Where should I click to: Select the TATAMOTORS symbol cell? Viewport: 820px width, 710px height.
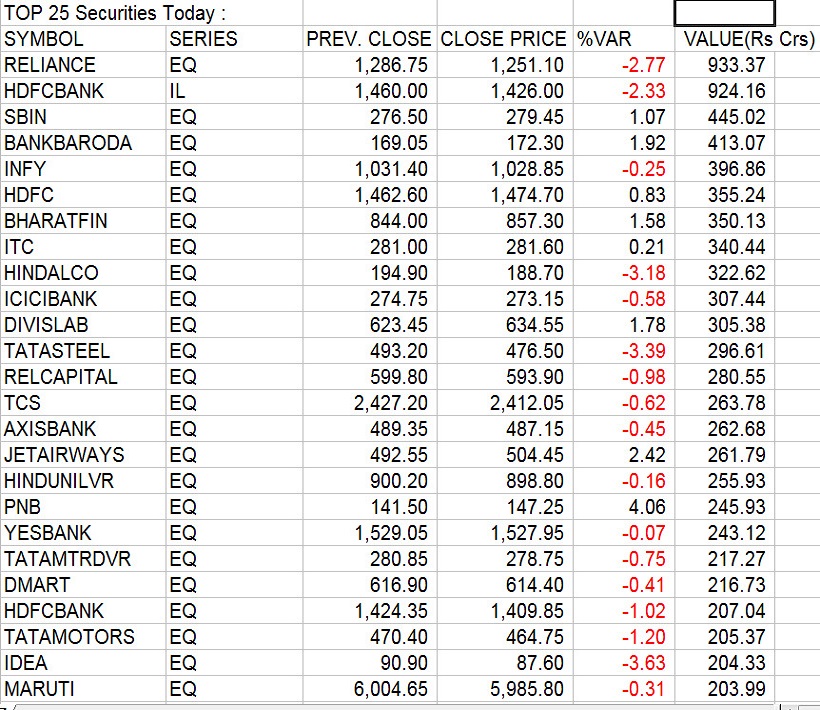(69, 637)
